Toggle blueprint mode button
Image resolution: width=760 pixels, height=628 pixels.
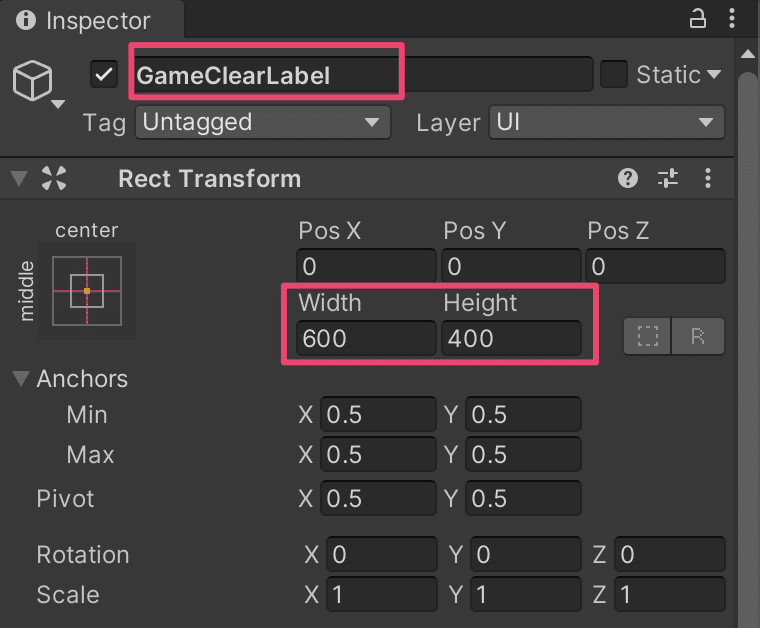[x=648, y=337]
